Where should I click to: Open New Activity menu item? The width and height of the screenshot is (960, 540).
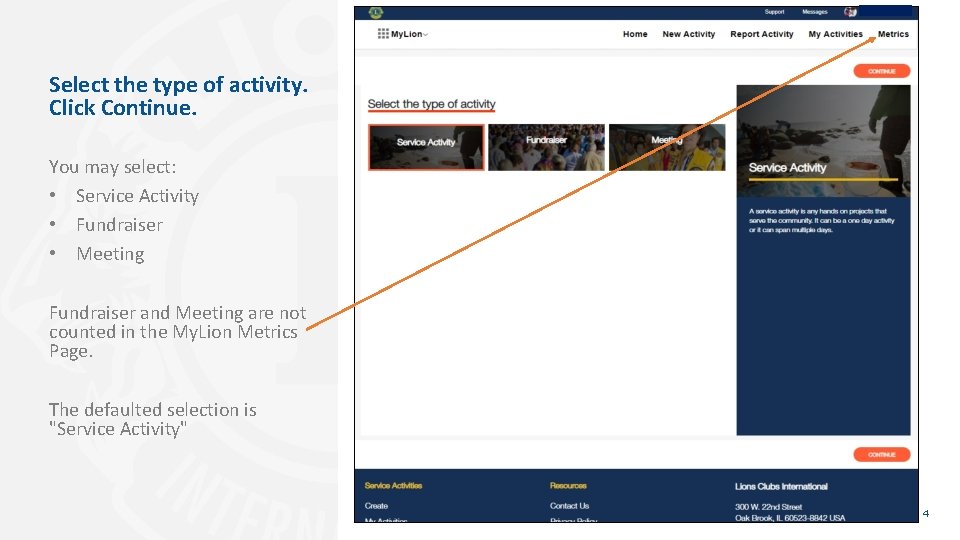point(689,34)
